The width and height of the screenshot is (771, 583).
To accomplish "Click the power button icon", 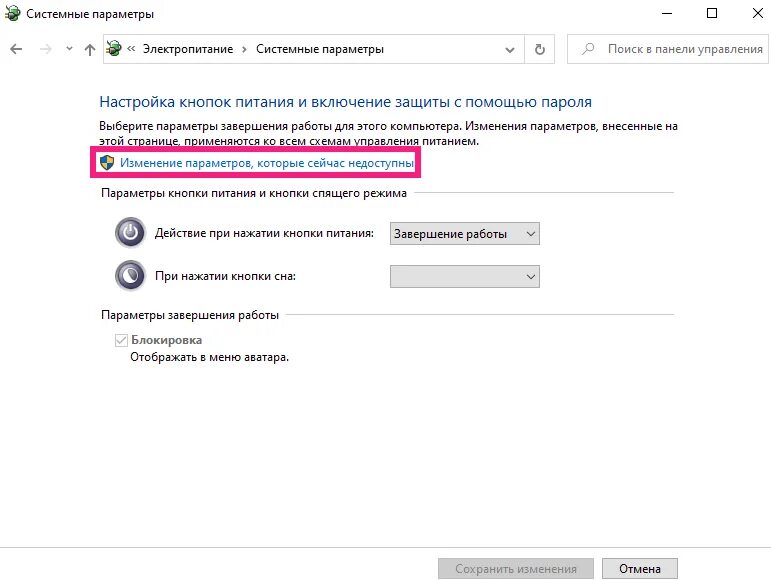I will pos(130,233).
